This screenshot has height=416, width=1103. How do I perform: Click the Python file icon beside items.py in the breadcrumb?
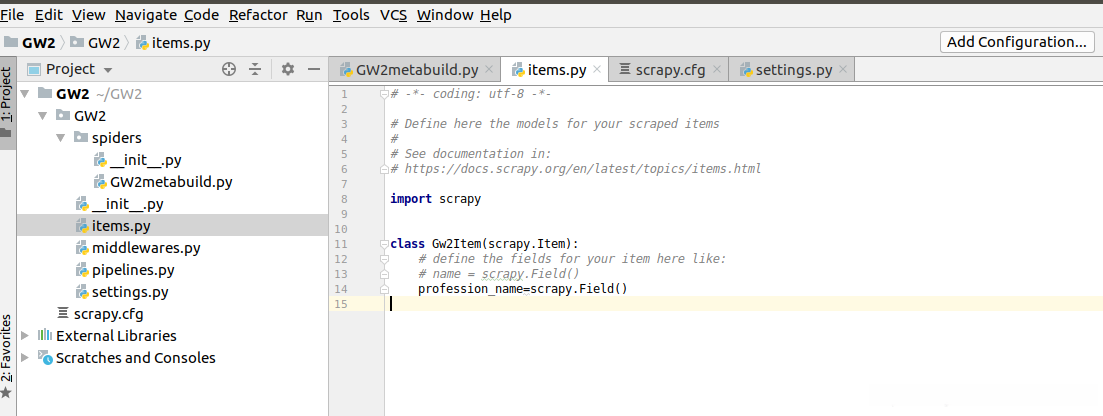click(x=141, y=43)
